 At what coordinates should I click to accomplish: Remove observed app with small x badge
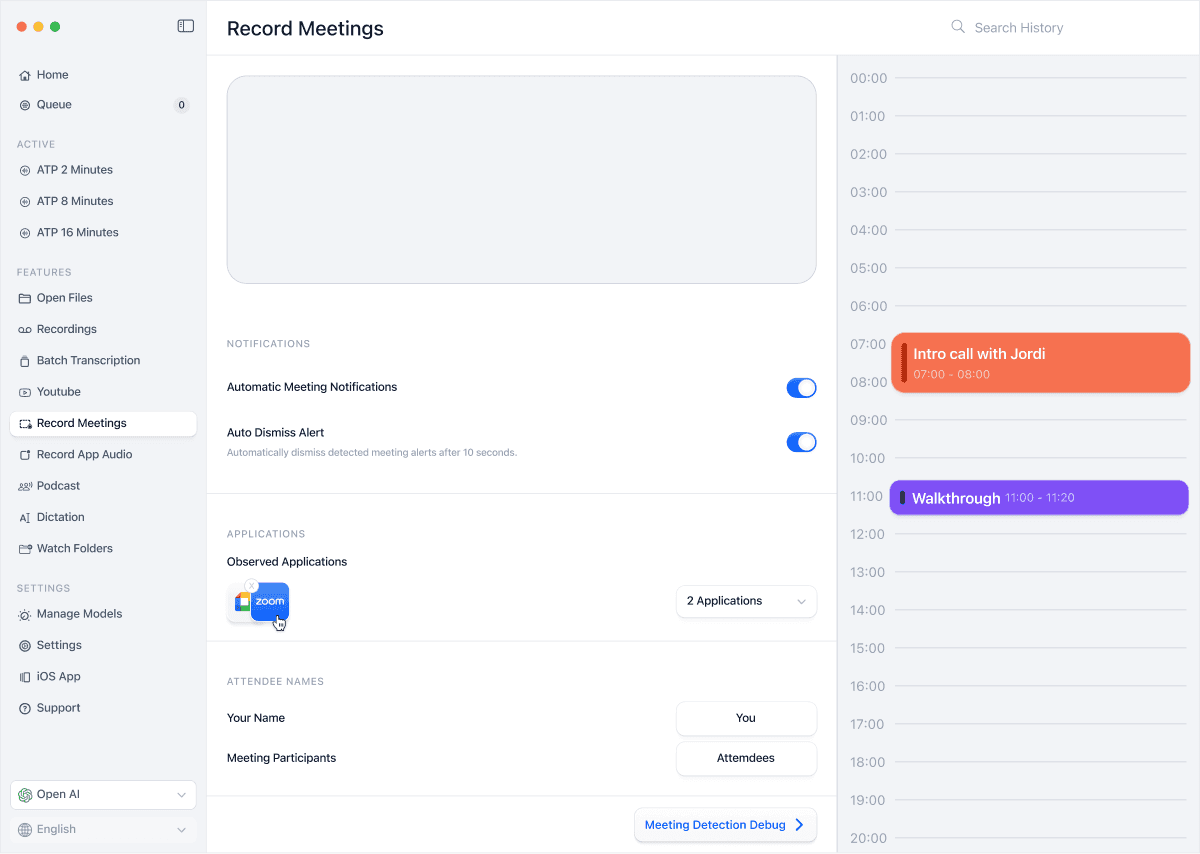pos(252,586)
